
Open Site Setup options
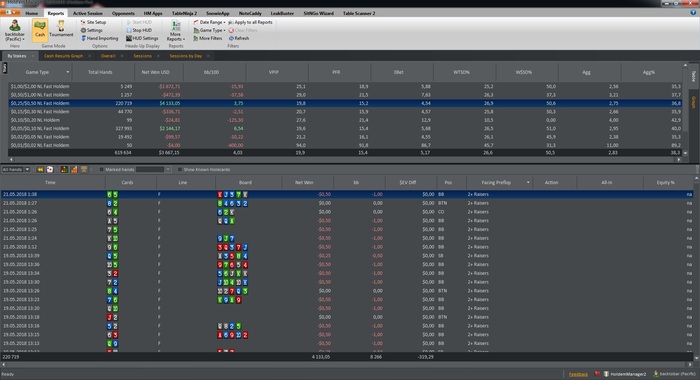coord(93,22)
